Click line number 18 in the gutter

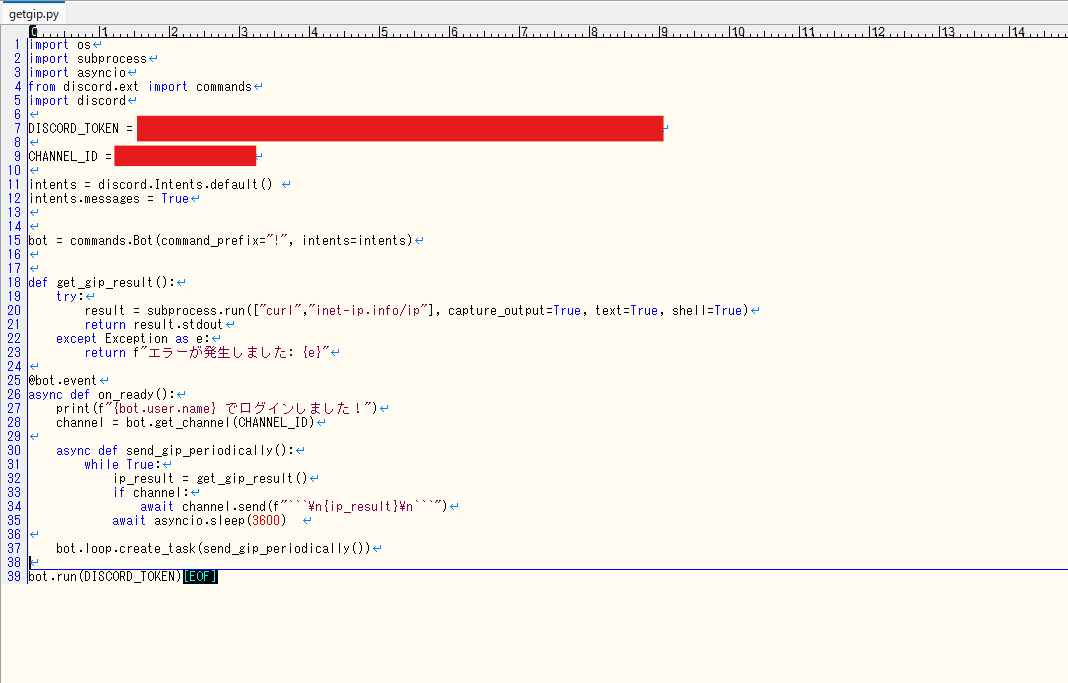pyautogui.click(x=15, y=283)
